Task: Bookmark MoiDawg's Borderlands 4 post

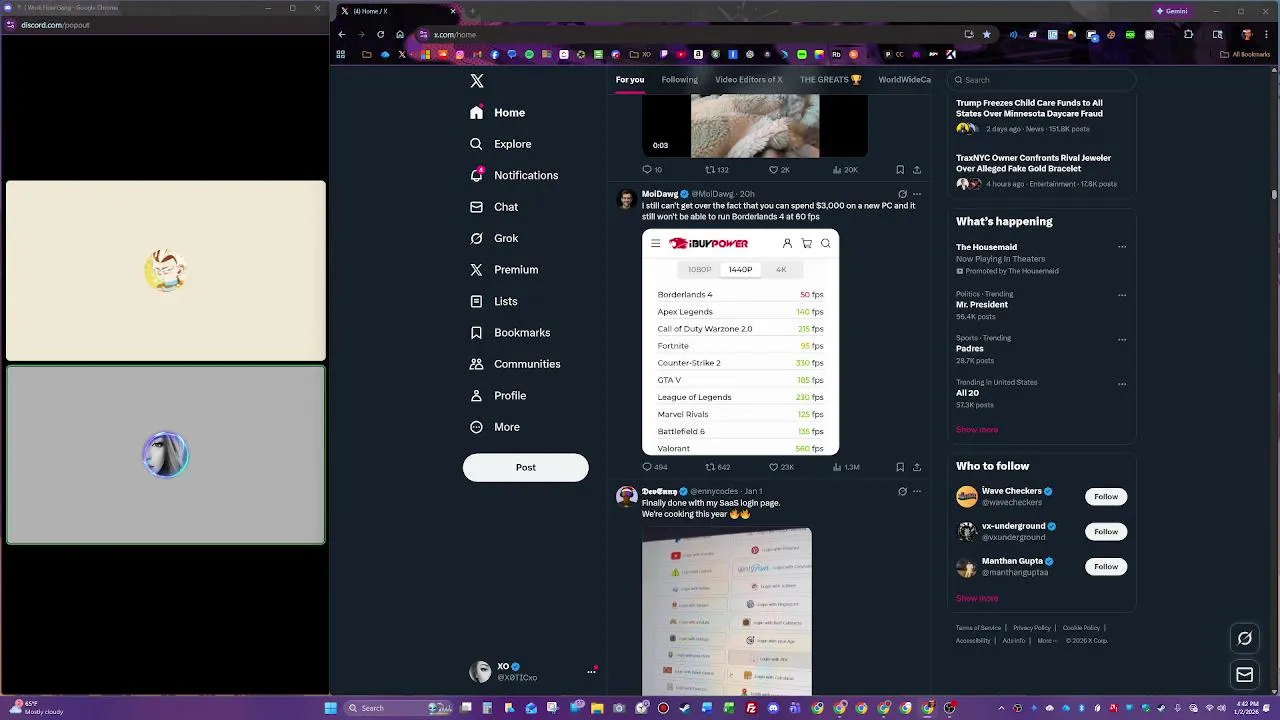Action: pos(900,467)
